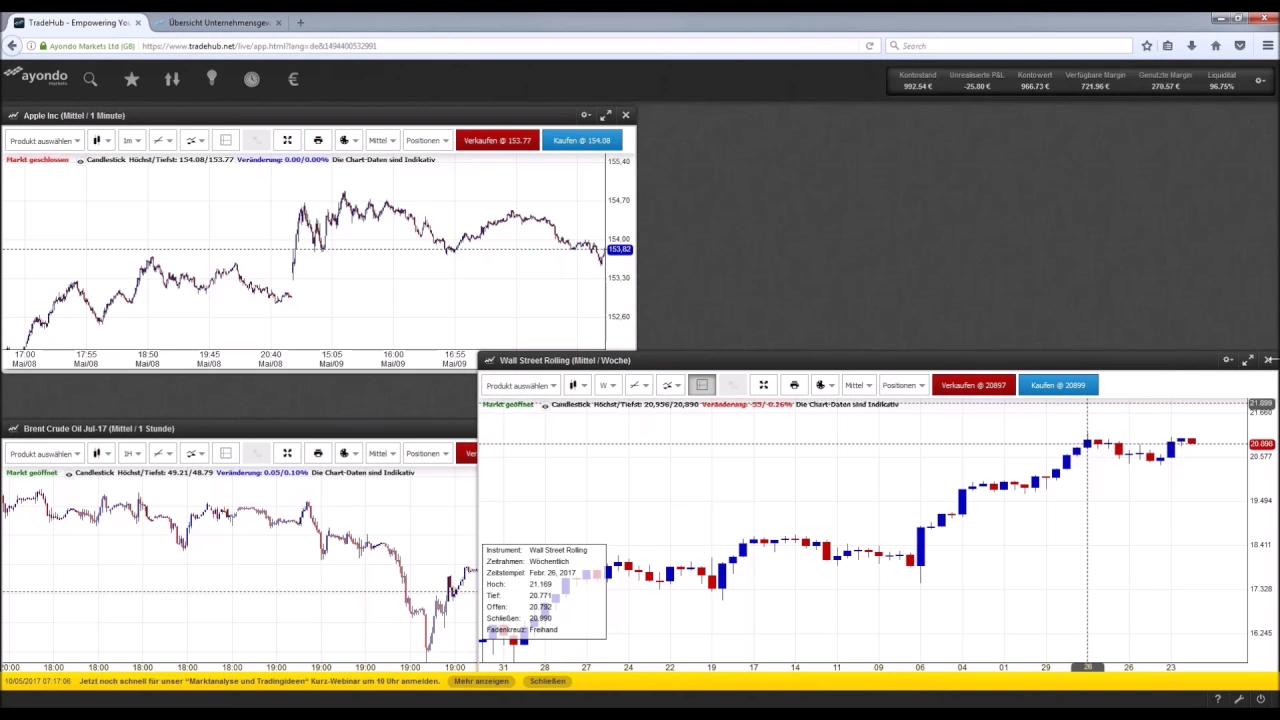Open drawing tools dropdown in Apple chart
Image resolution: width=1280 pixels, height=720 pixels.
[162, 140]
